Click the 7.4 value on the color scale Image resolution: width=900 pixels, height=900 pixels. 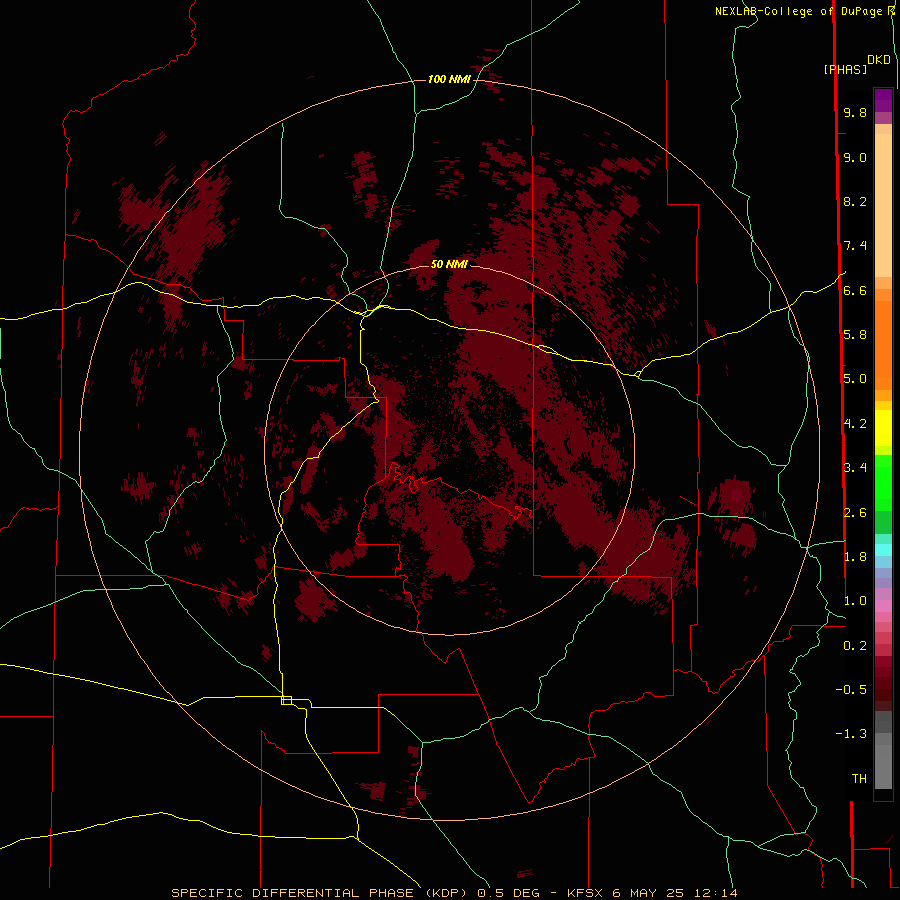tap(855, 246)
